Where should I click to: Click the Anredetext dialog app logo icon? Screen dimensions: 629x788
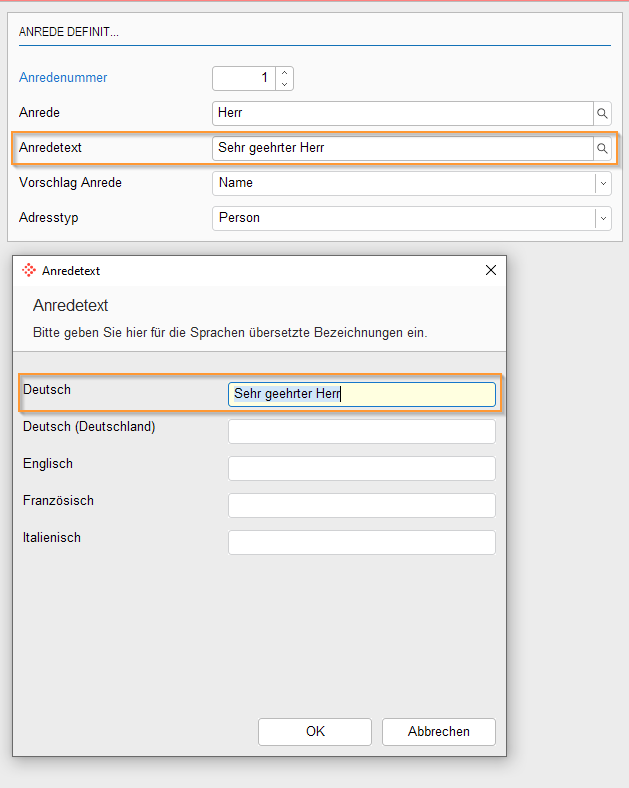[x=29, y=271]
